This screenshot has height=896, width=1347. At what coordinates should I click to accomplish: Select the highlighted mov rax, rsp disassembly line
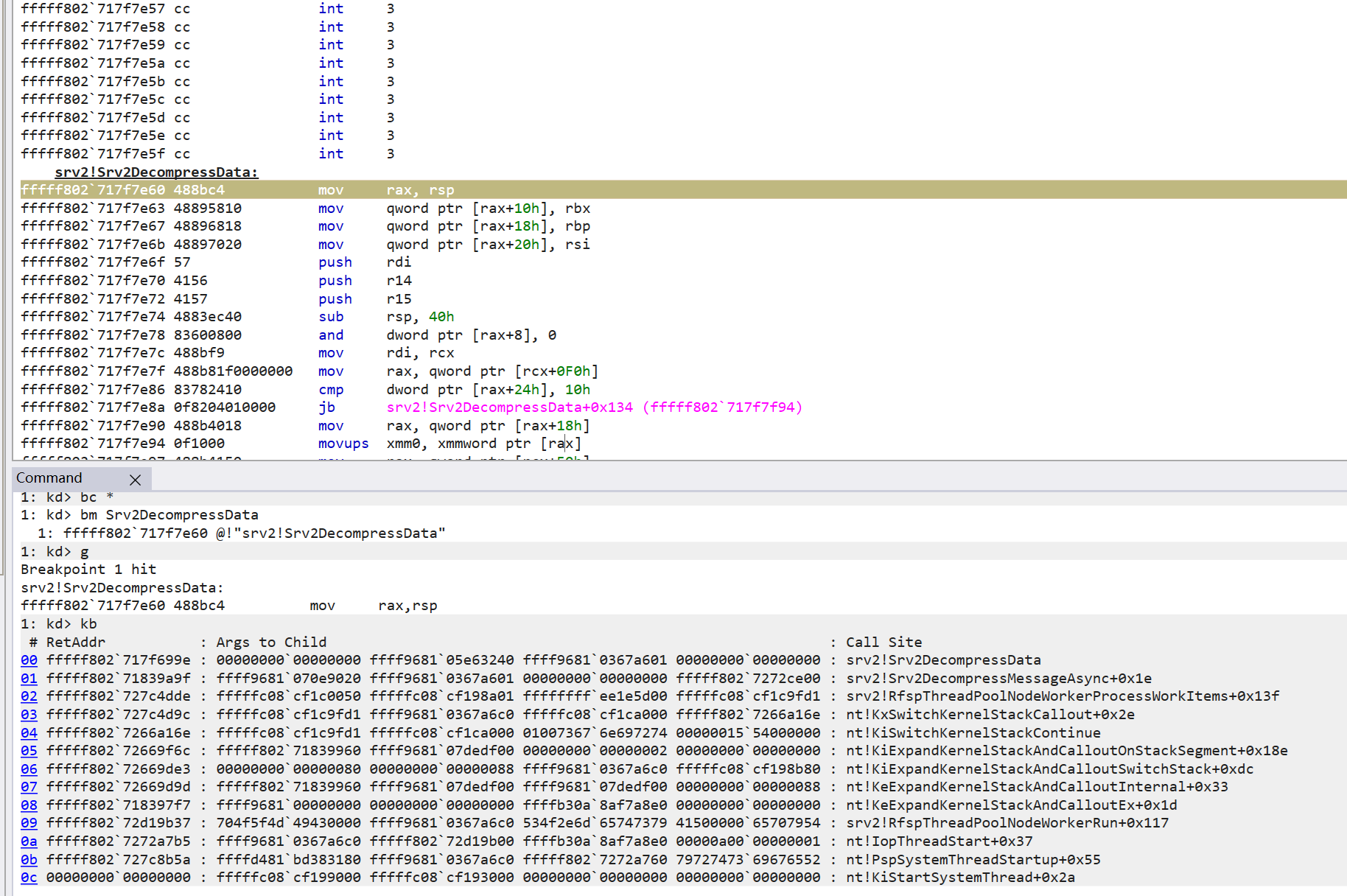pyautogui.click(x=683, y=190)
